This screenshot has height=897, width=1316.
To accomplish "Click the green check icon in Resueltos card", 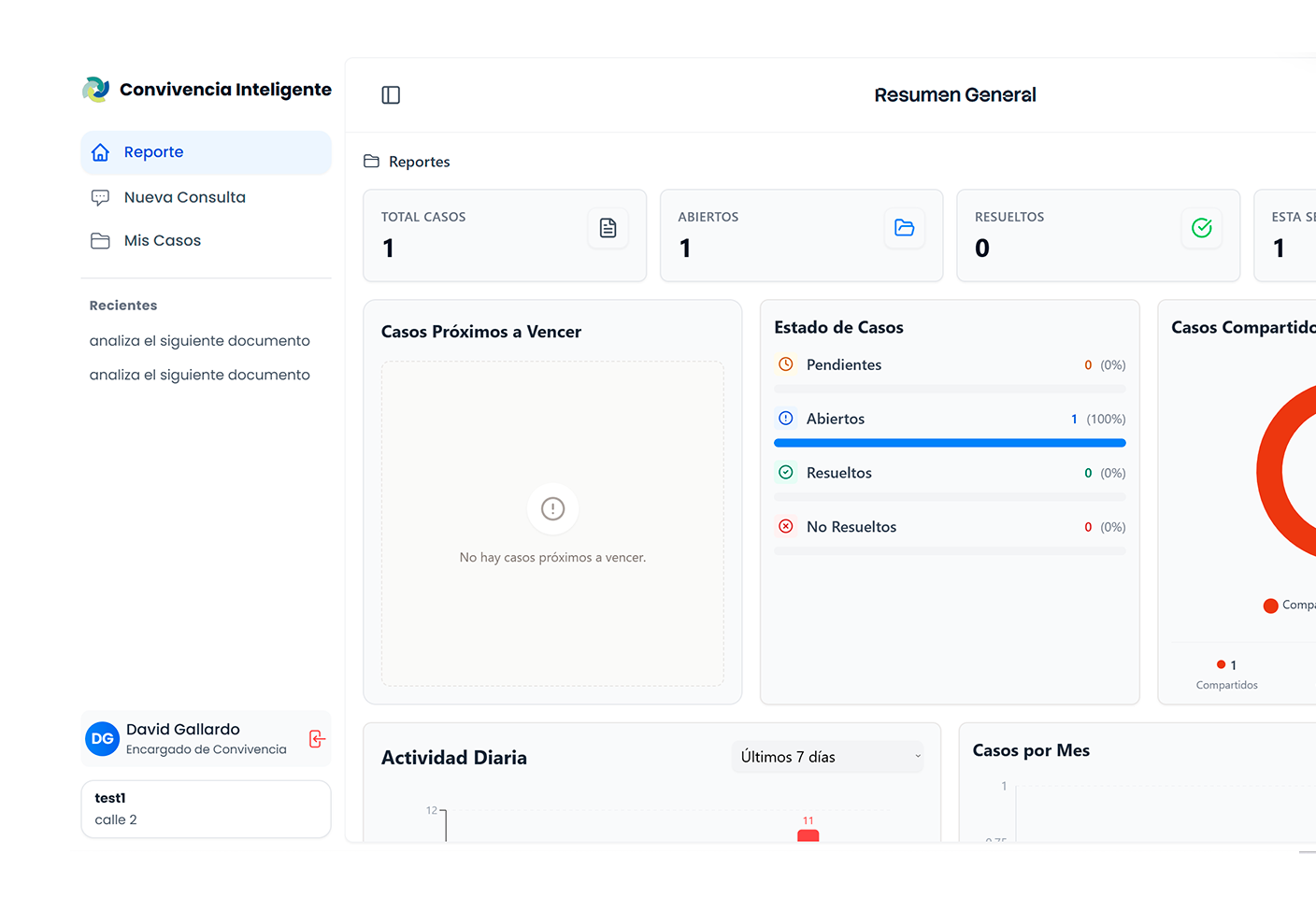I will click(x=1201, y=228).
